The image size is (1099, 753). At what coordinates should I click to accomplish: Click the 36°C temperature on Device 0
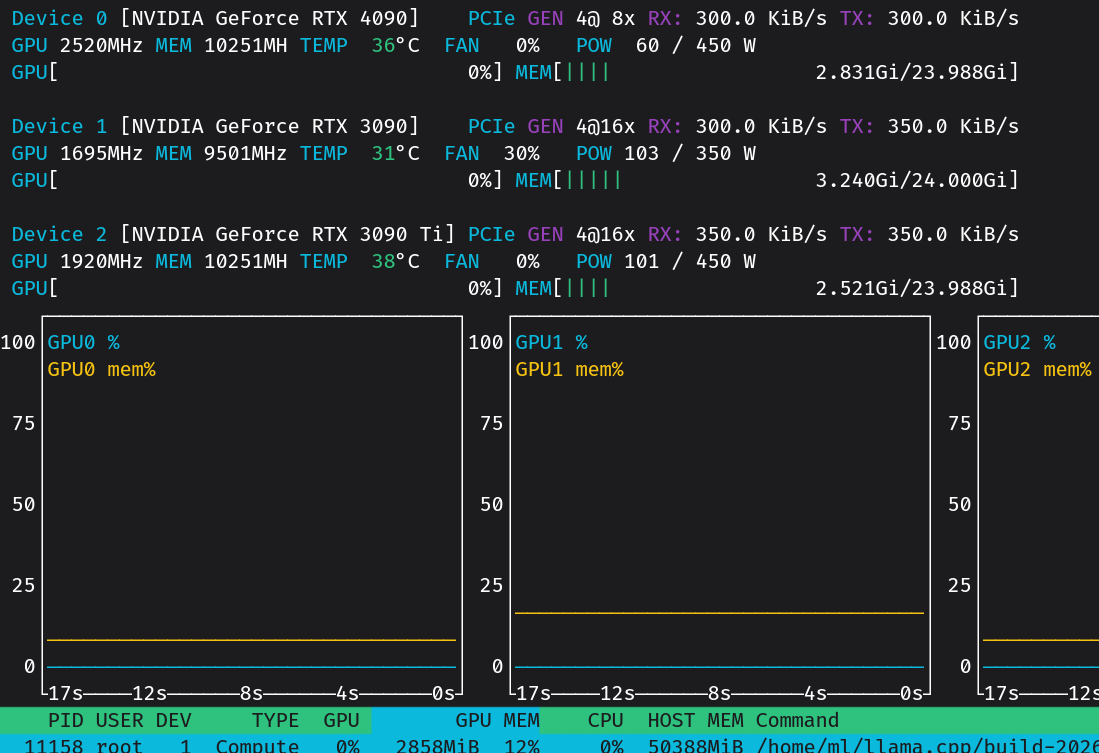coord(395,45)
